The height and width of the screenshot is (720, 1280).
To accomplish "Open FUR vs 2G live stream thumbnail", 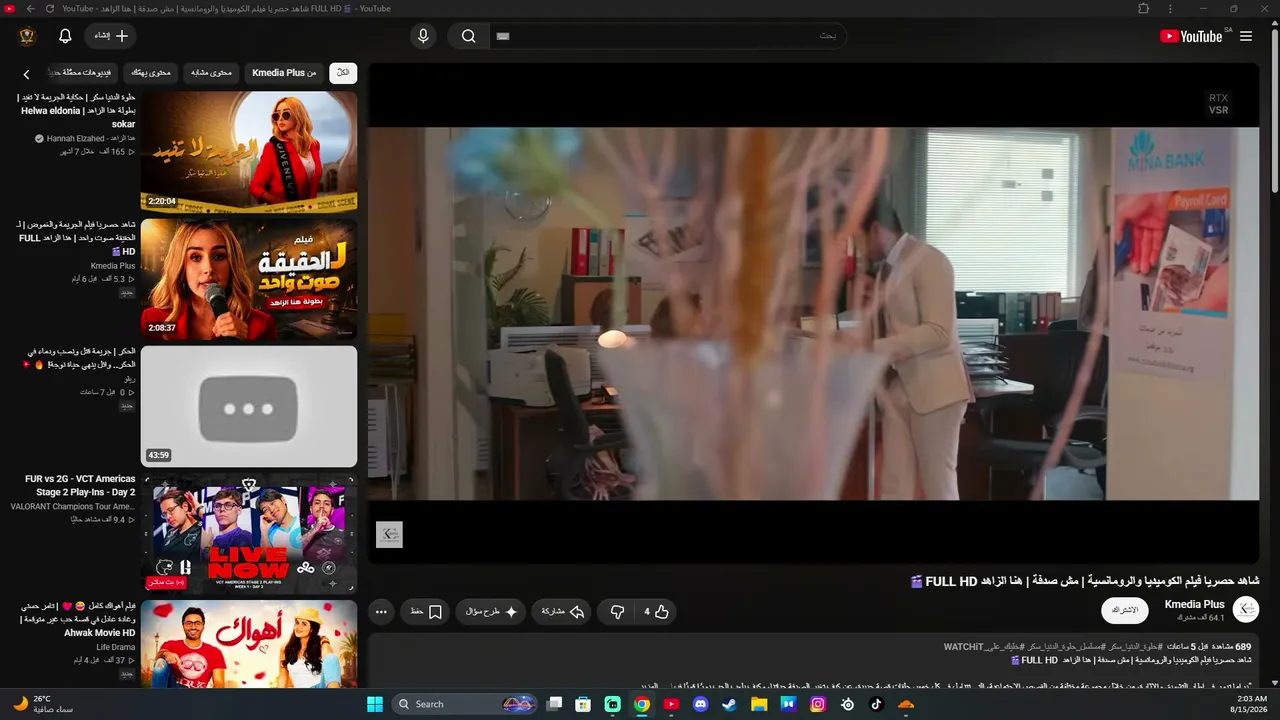I will (249, 533).
